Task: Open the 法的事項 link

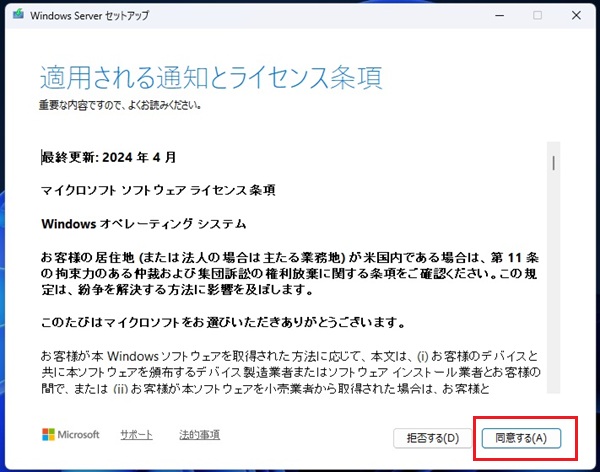Action: [x=199, y=435]
